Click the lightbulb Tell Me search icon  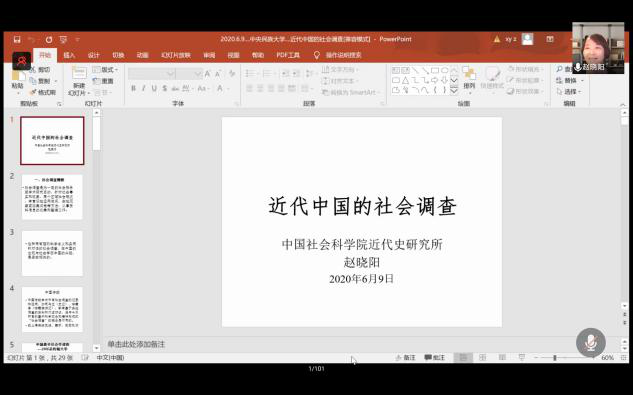[x=316, y=55]
